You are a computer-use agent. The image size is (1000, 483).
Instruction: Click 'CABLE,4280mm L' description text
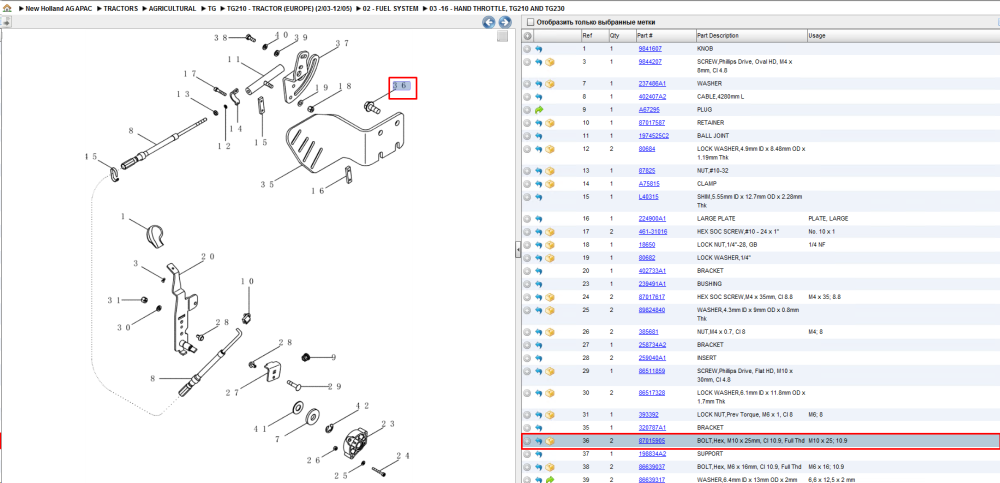click(x=721, y=97)
